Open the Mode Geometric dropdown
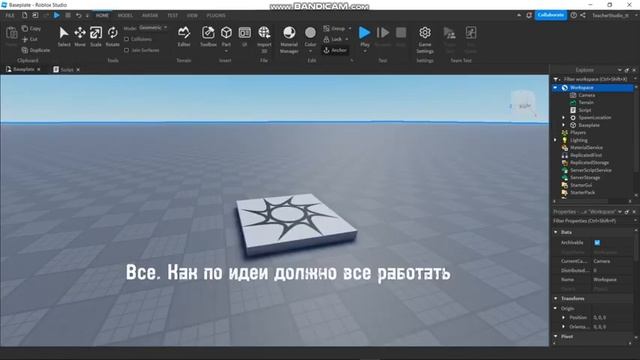The width and height of the screenshot is (640, 360). [153, 28]
